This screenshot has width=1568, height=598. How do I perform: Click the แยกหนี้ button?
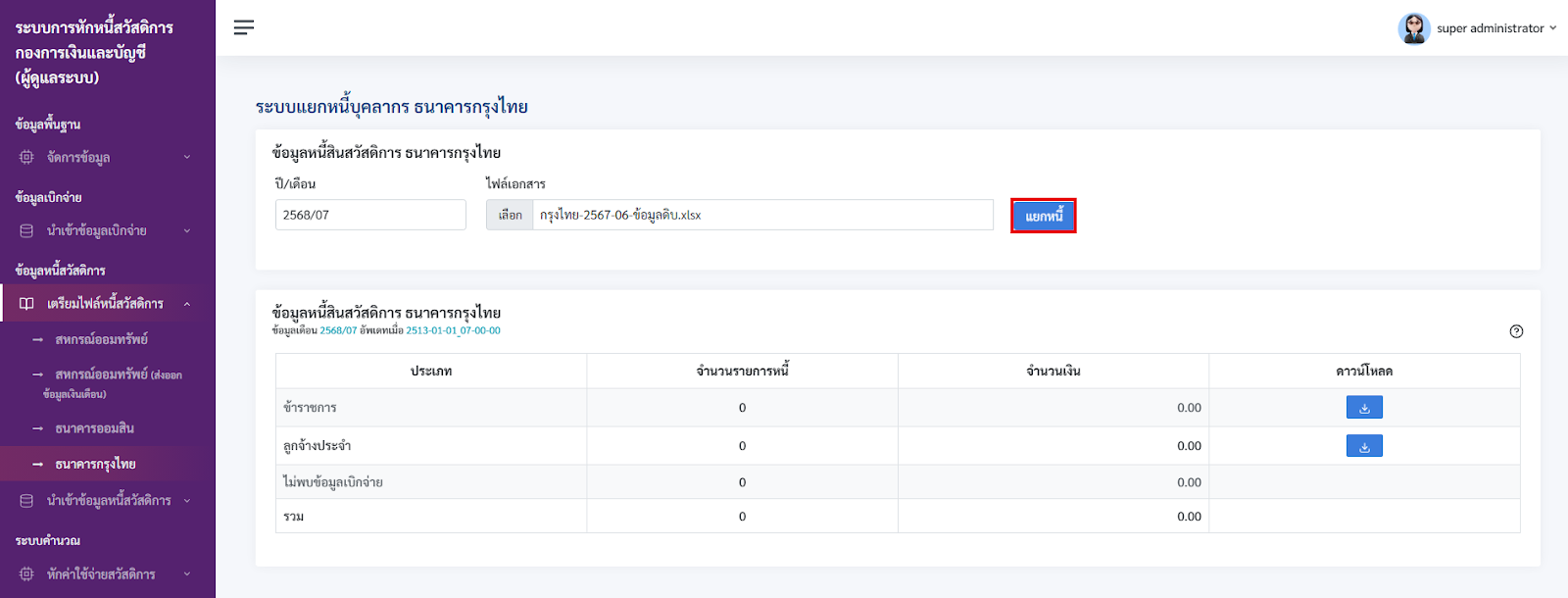(1044, 216)
